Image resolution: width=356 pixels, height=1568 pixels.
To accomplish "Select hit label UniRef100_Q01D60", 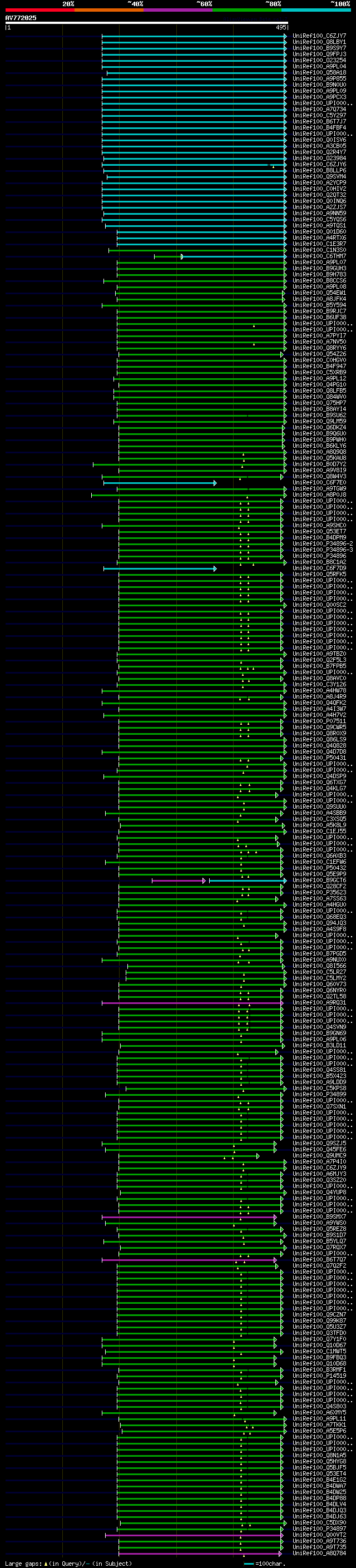I will click(x=319, y=232).
